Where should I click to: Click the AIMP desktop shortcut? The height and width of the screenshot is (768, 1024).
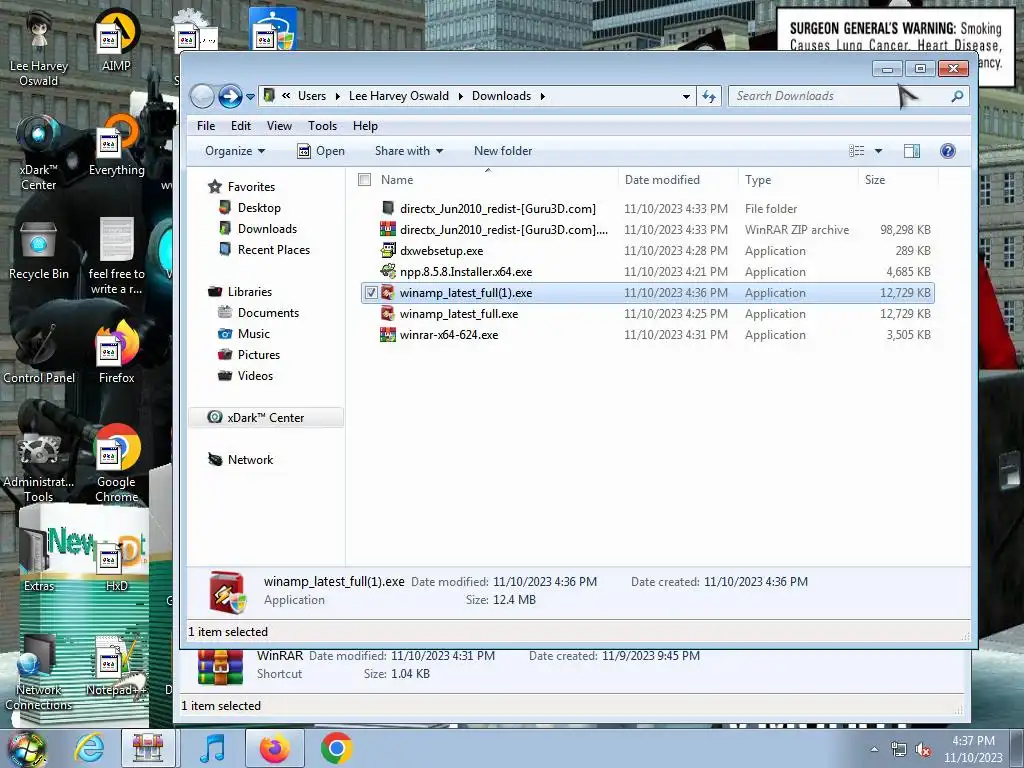116,40
